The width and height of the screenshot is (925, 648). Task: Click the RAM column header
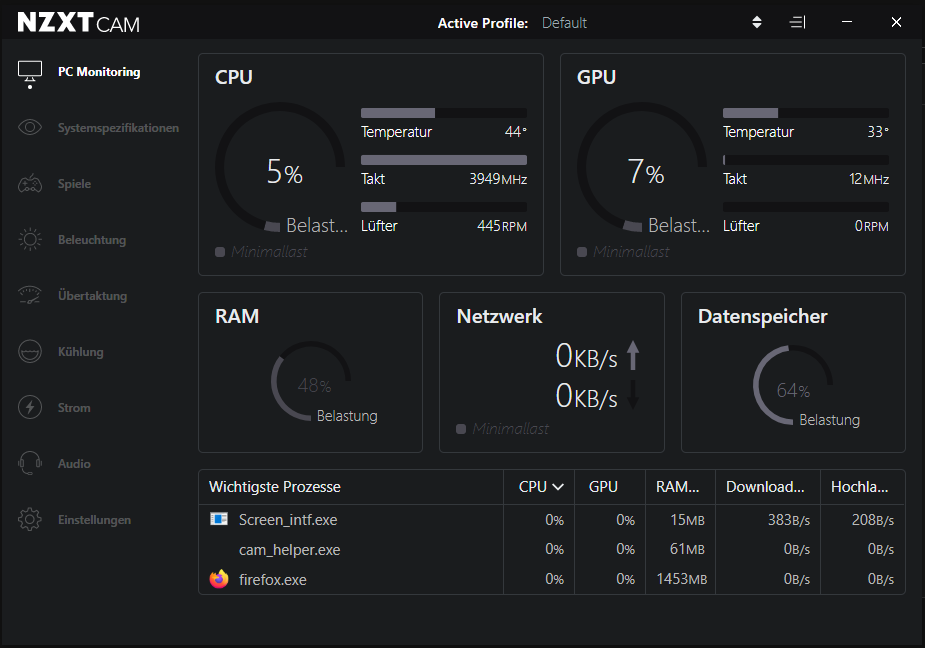[x=680, y=487]
